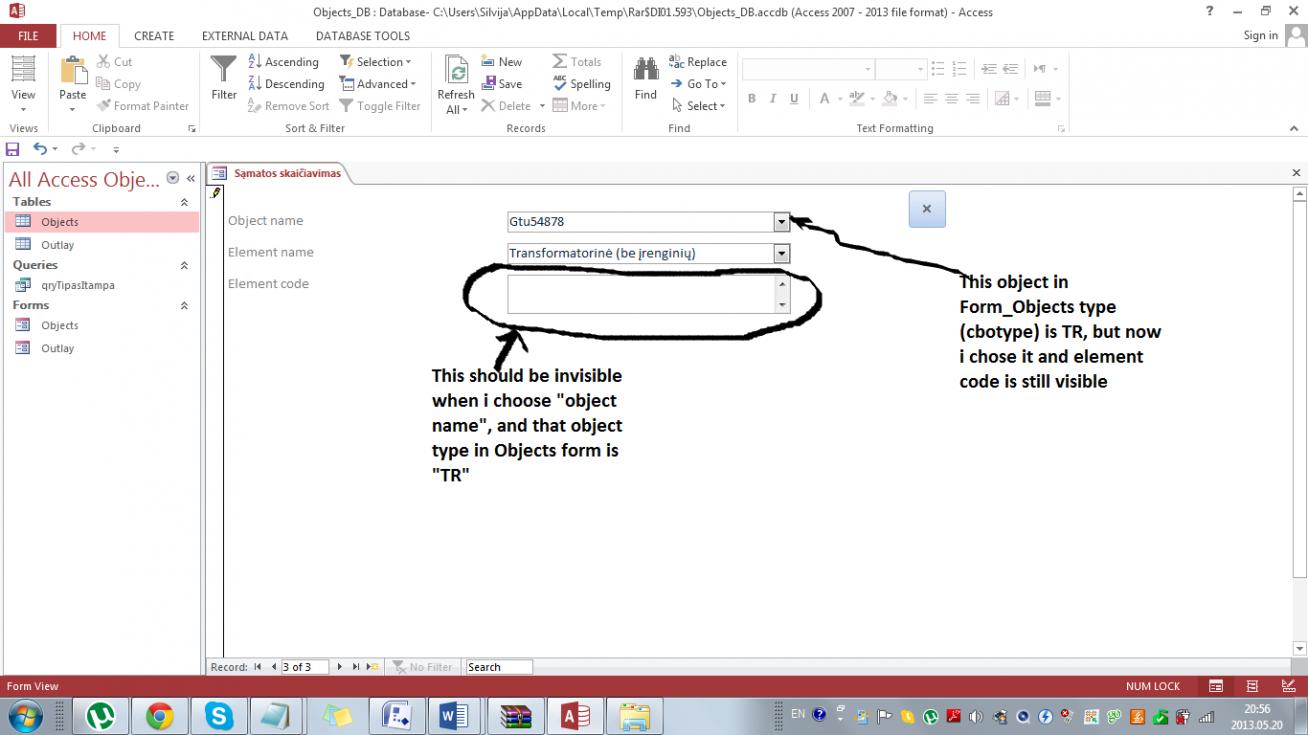Go to next record navigation arrow
Image resolution: width=1308 pixels, height=735 pixels.
click(x=340, y=667)
